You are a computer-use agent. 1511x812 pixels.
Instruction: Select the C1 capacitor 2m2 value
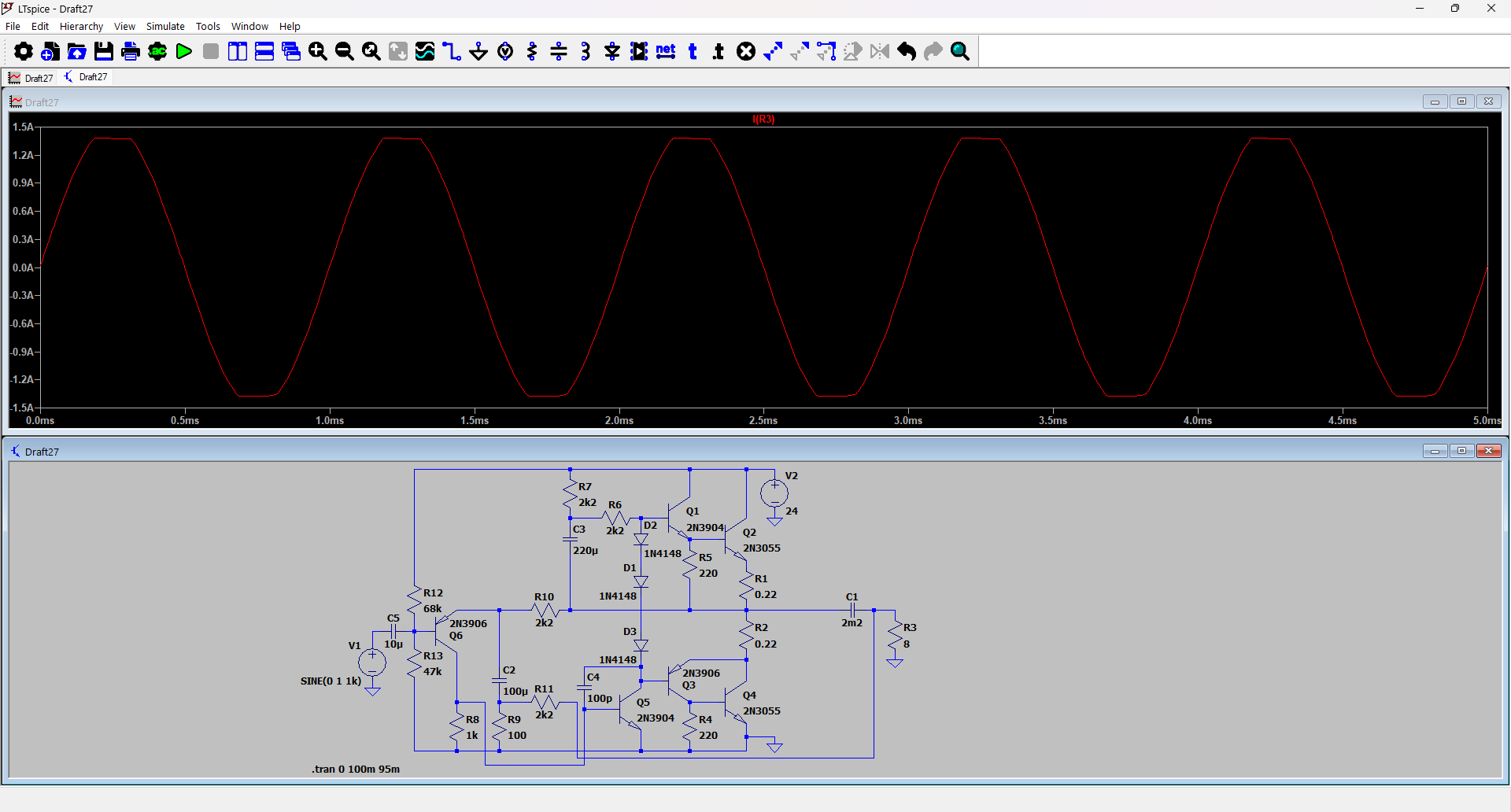pyautogui.click(x=852, y=623)
